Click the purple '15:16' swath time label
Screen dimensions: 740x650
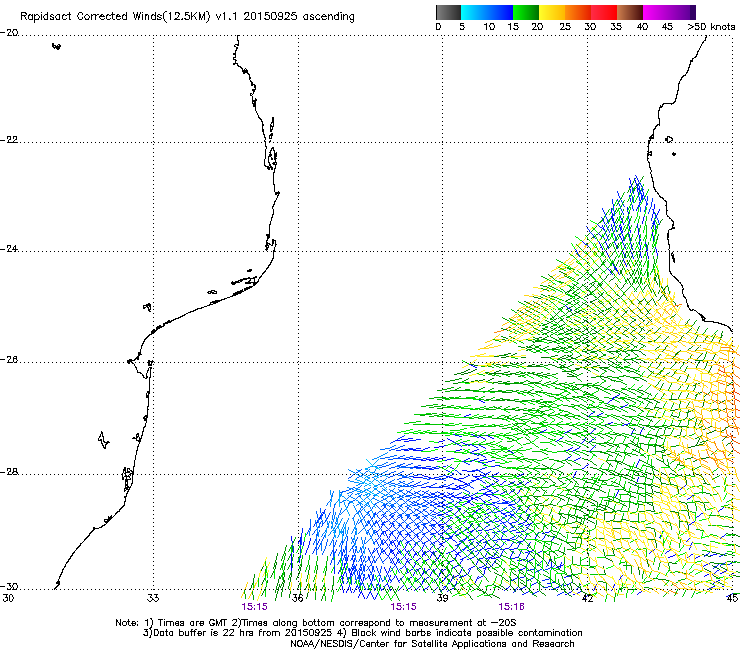[x=511, y=607]
